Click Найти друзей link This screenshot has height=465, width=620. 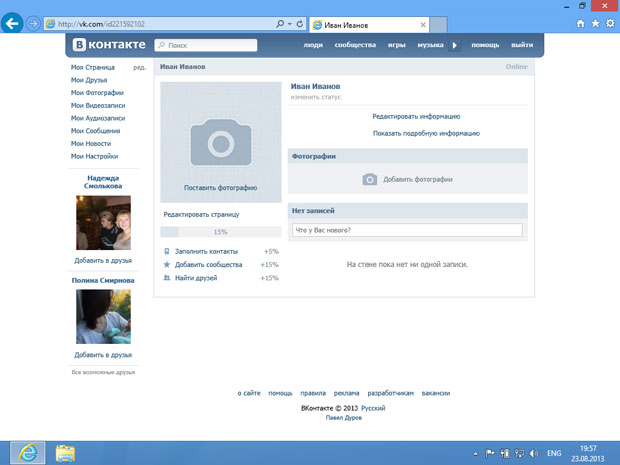tap(196, 278)
